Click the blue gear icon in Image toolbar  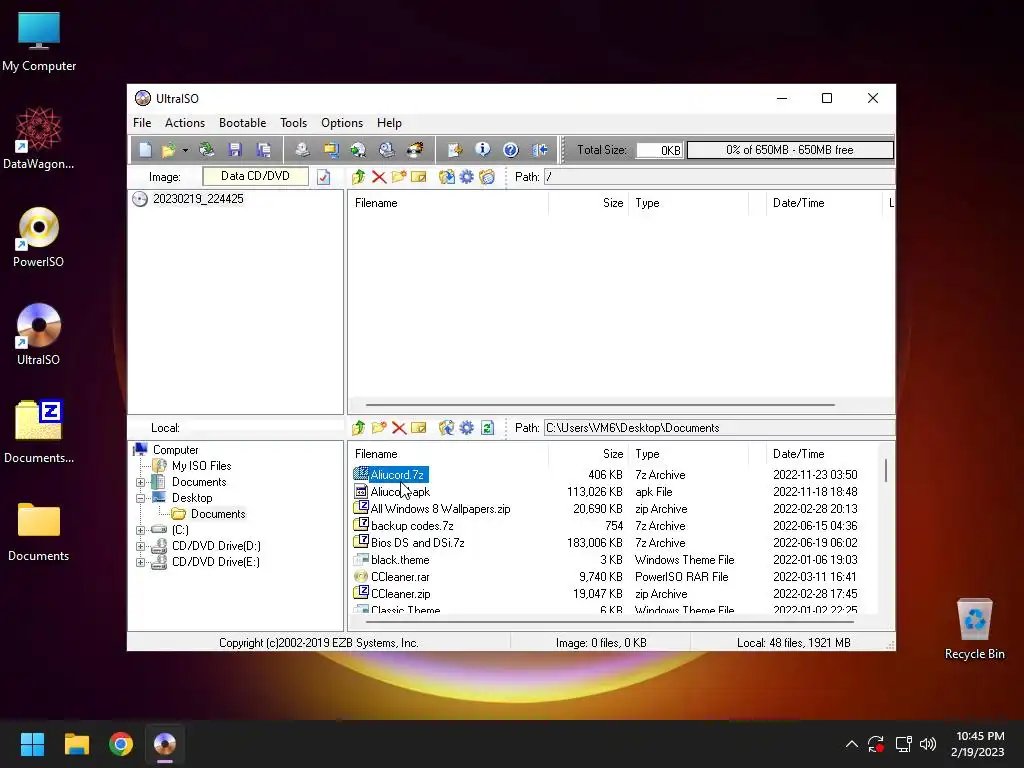(x=466, y=177)
